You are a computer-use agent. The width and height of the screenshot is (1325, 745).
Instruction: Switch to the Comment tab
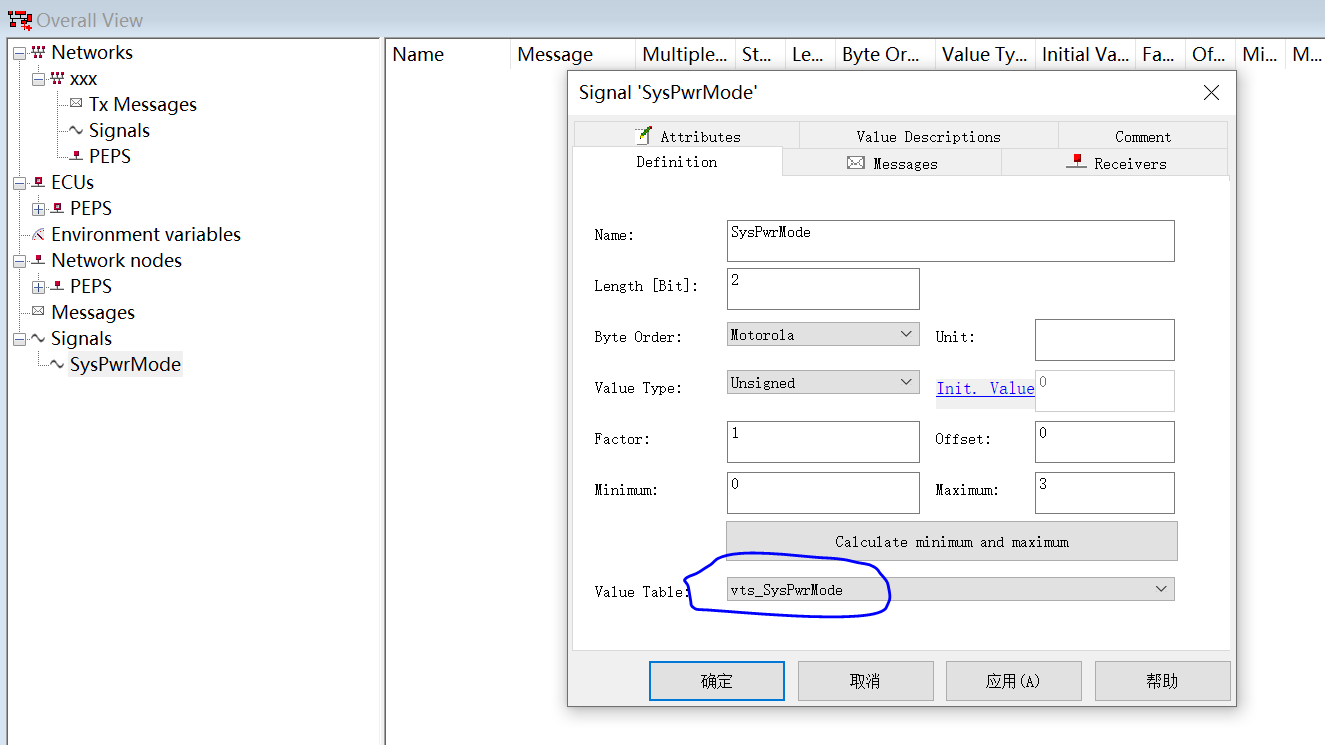click(x=1142, y=136)
